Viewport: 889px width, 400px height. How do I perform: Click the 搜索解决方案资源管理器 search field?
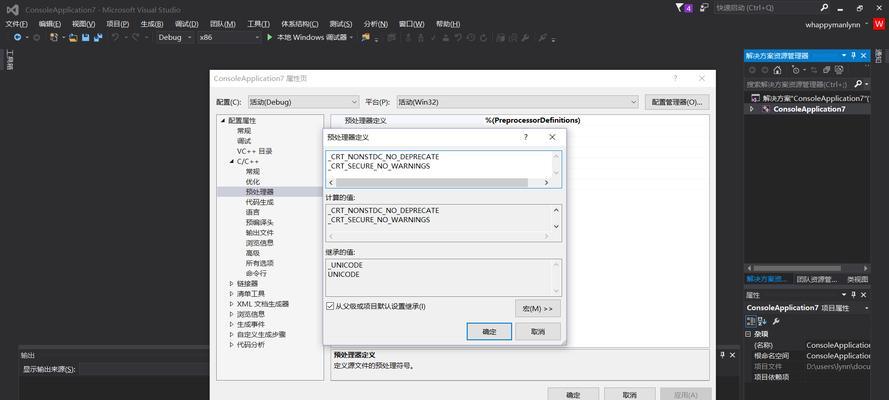798,84
